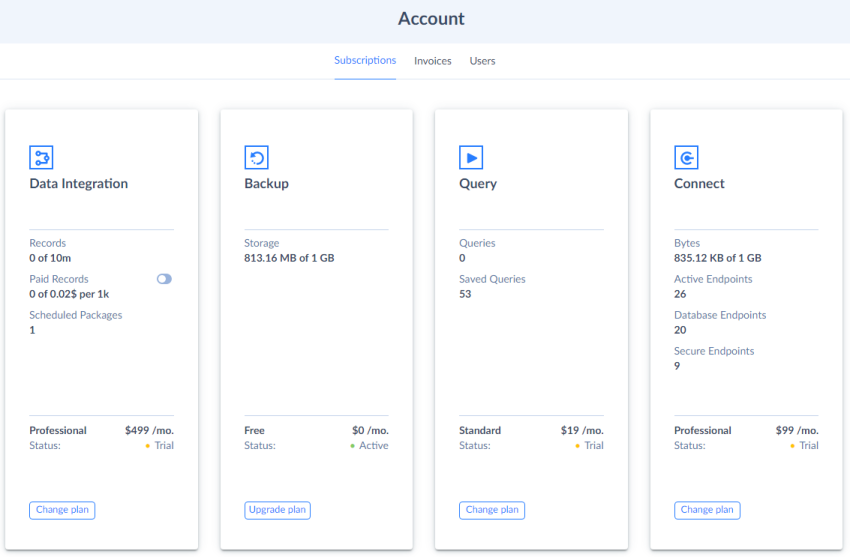
Task: Click the Queries label on Query card
Action: [x=477, y=243]
